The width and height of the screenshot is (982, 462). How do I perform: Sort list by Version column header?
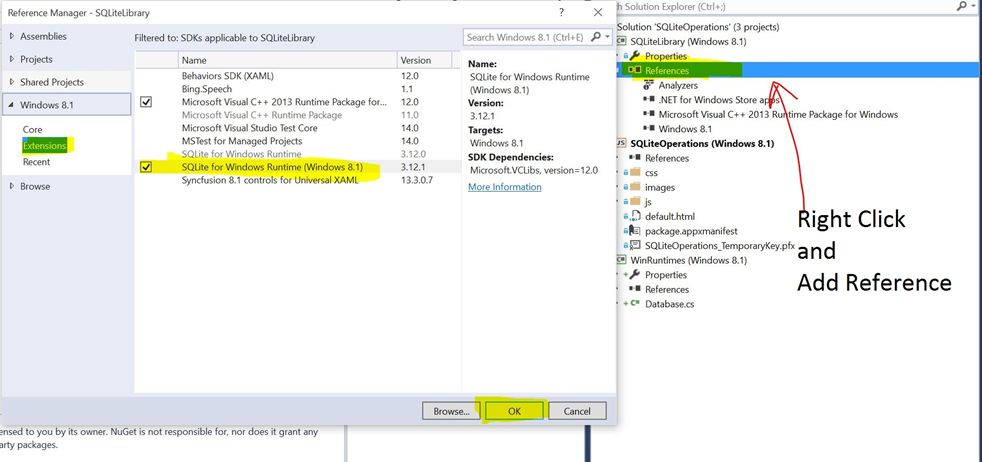424,61
